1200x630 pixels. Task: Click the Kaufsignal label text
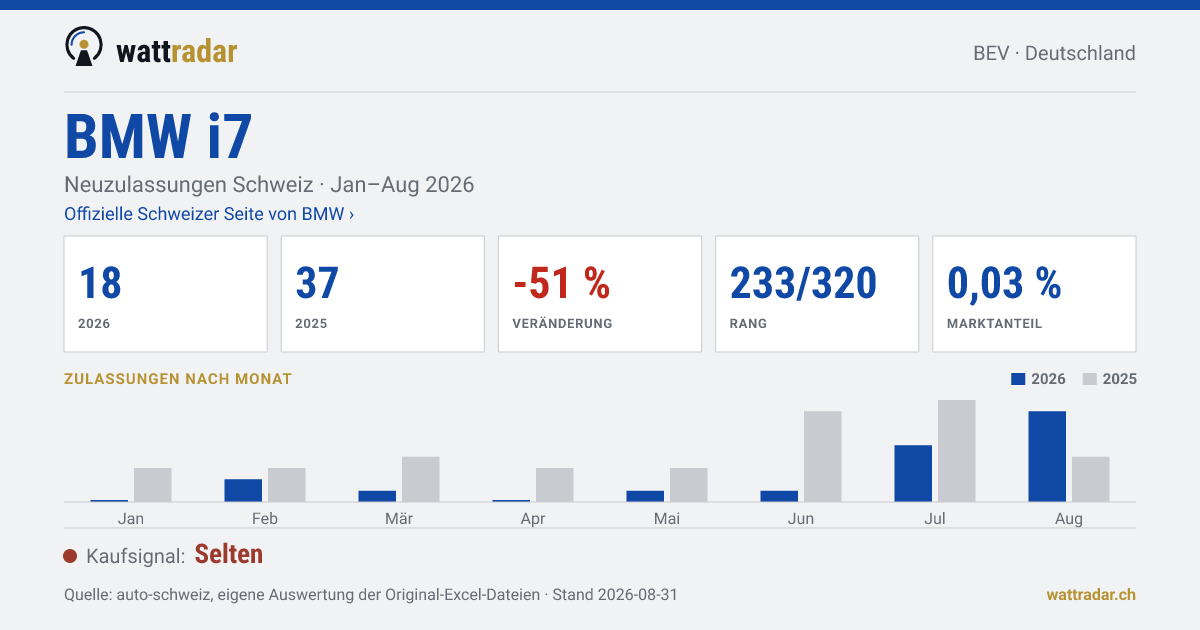[136, 556]
